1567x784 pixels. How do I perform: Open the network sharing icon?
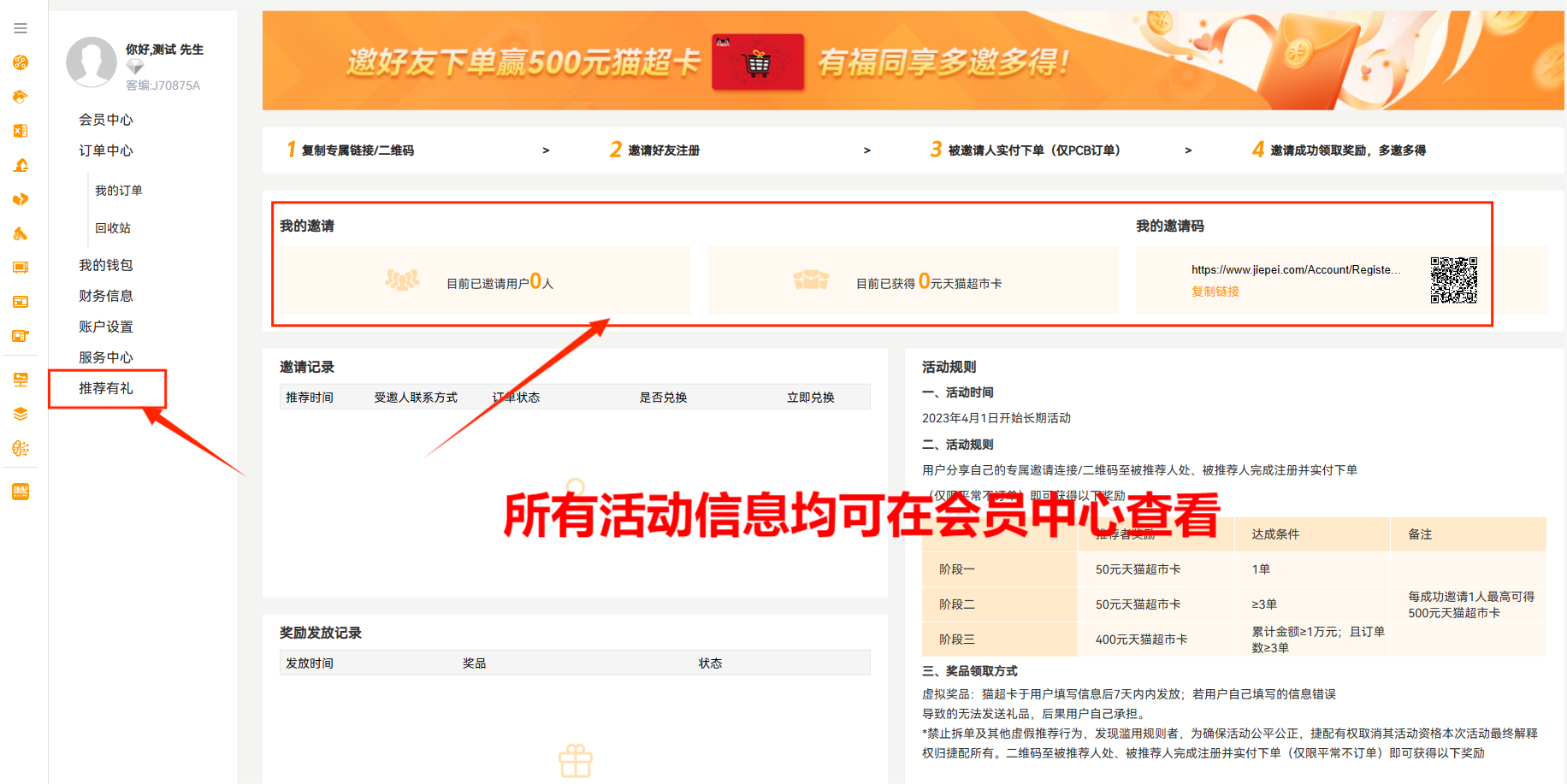click(x=21, y=380)
